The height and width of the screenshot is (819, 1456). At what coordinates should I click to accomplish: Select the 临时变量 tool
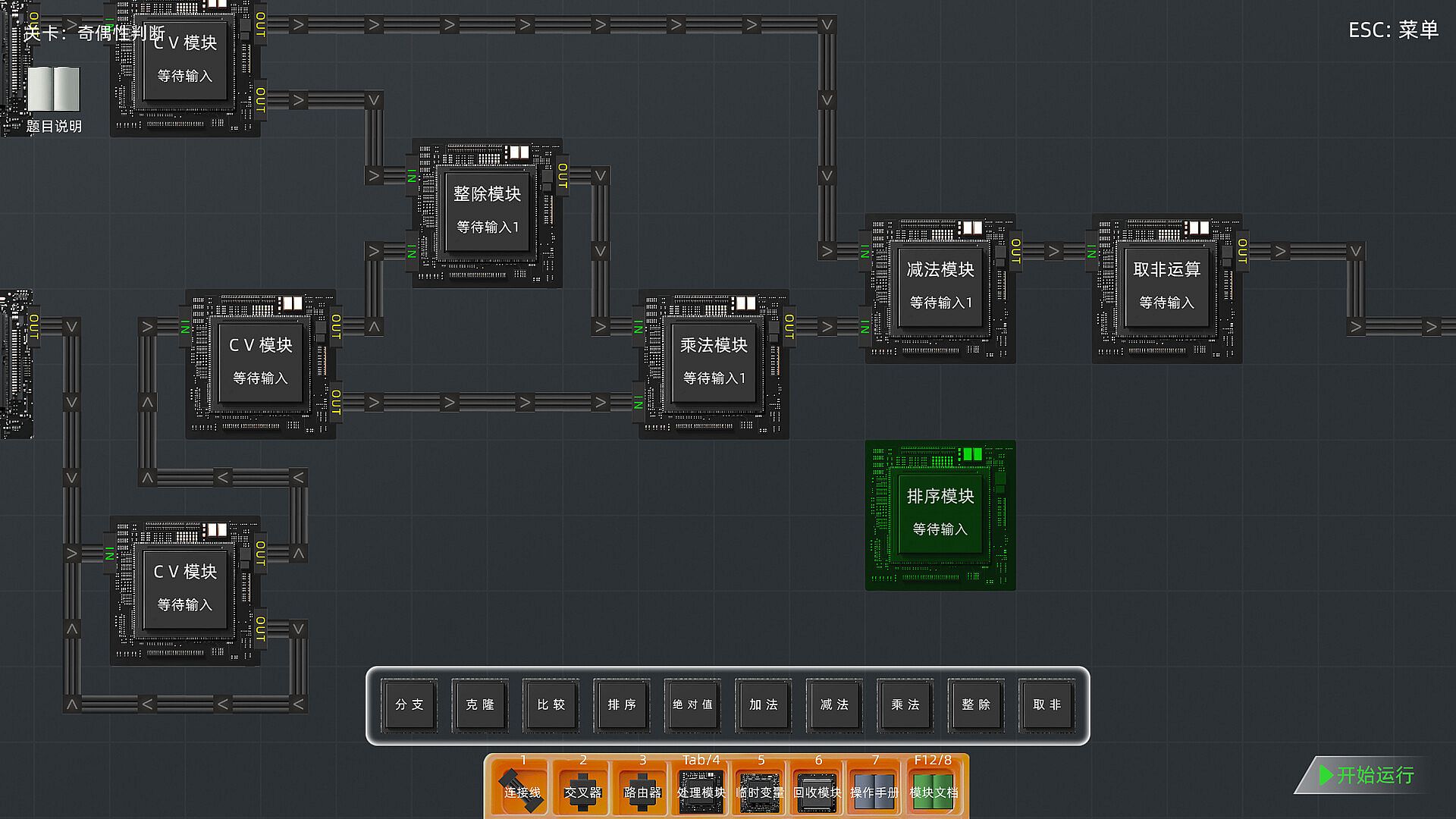coord(760,789)
